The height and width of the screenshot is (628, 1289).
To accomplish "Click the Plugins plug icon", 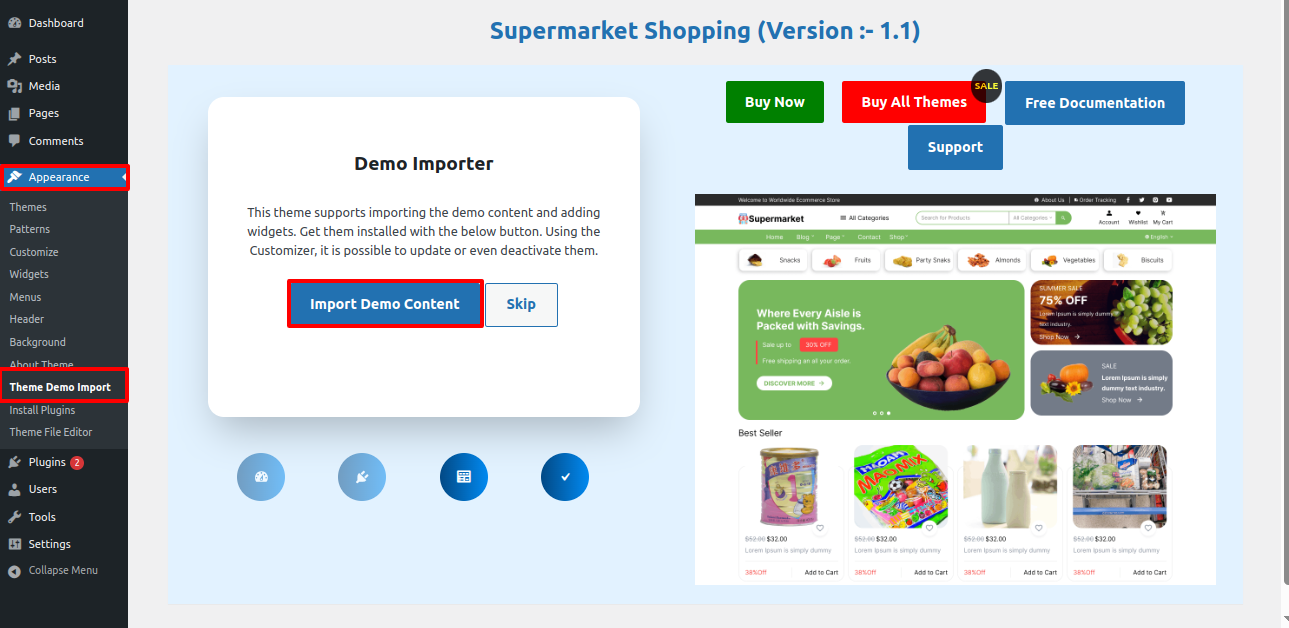I will [x=14, y=462].
